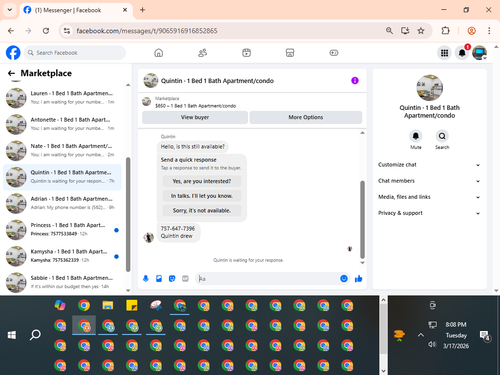The width and height of the screenshot is (500, 375).
Task: Open the Video/Reels icon in top navigation
Action: click(x=246, y=53)
